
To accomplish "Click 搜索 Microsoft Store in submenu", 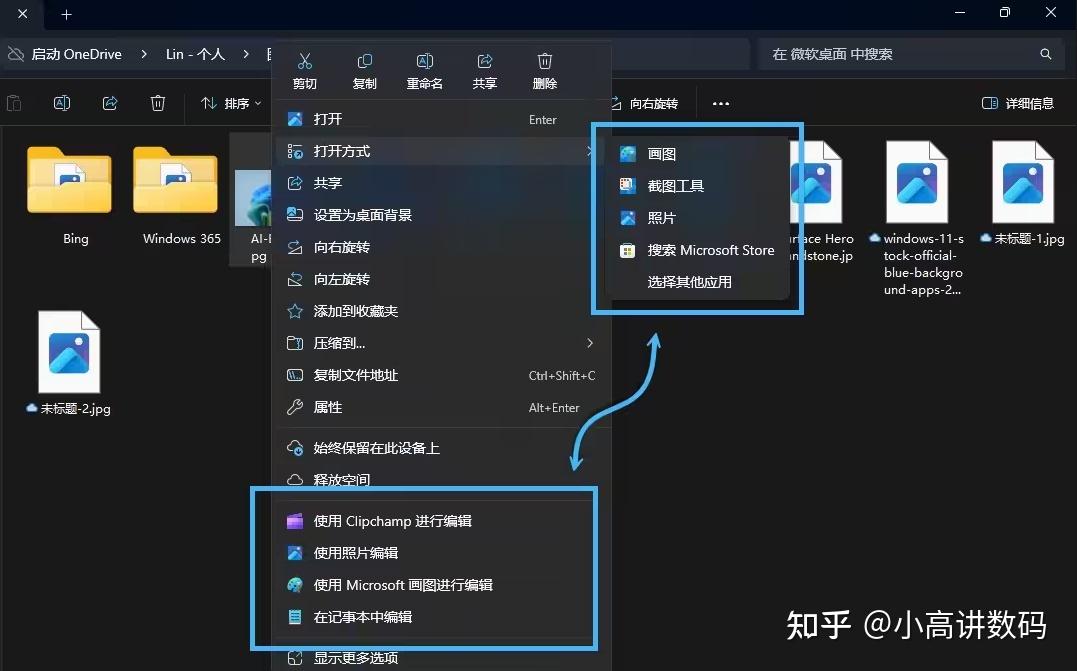I will pyautogui.click(x=698, y=250).
